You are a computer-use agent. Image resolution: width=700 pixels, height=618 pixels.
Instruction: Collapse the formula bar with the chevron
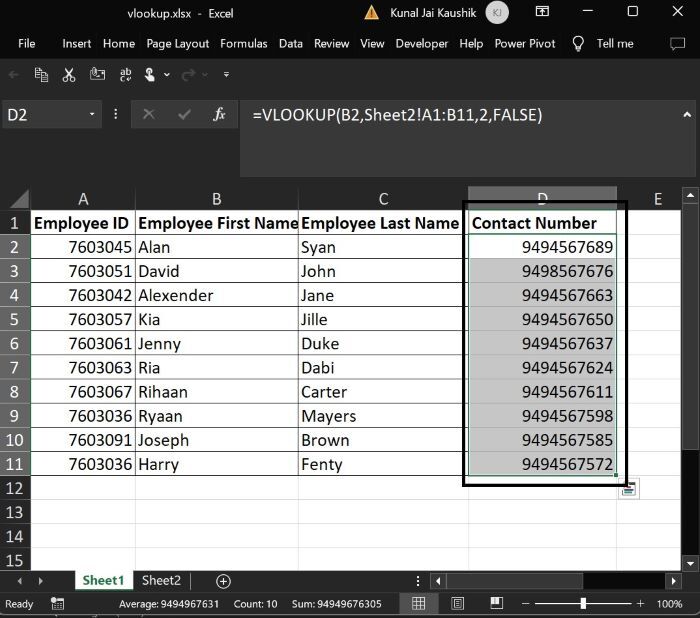coord(687,115)
